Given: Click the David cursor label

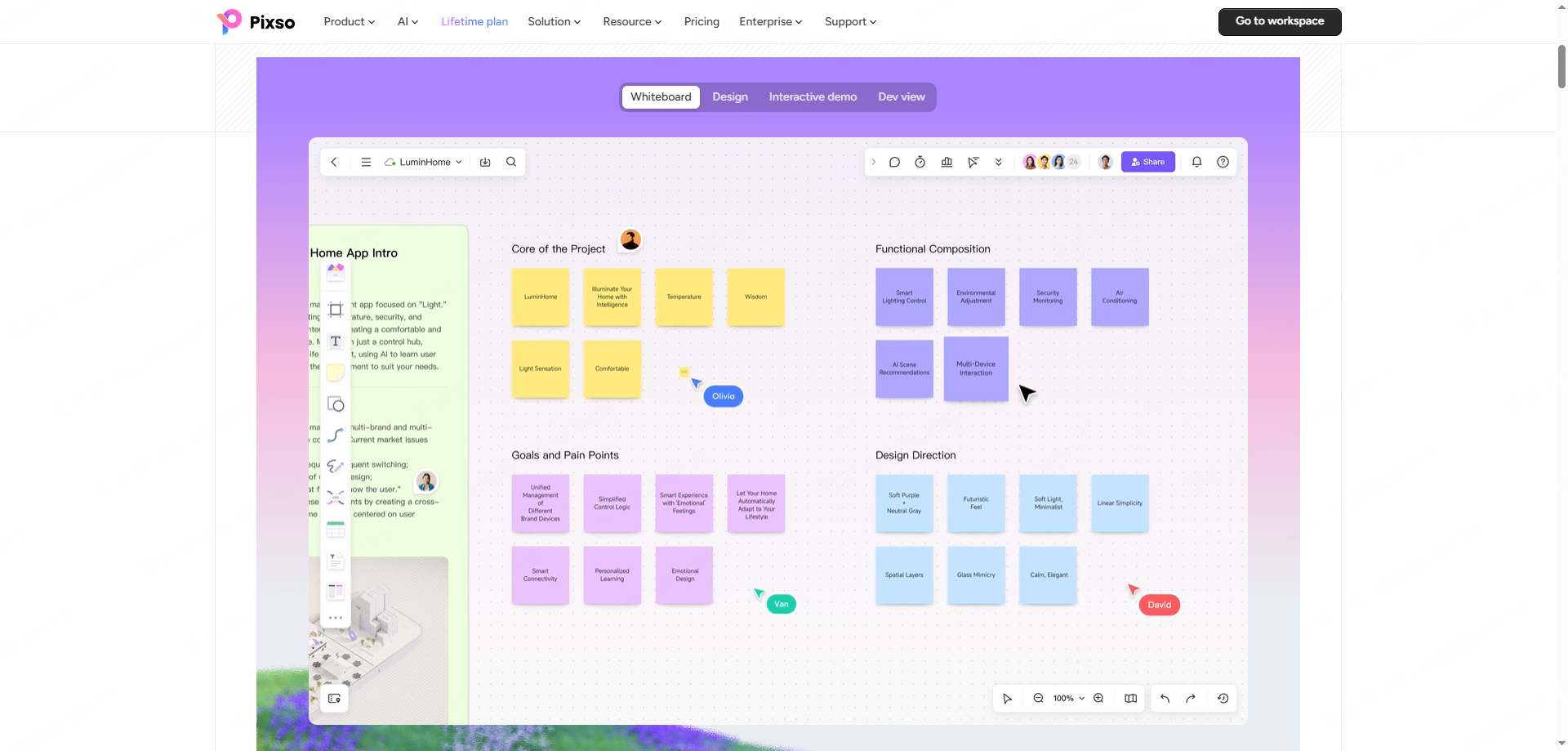Looking at the screenshot, I should [x=1160, y=605].
